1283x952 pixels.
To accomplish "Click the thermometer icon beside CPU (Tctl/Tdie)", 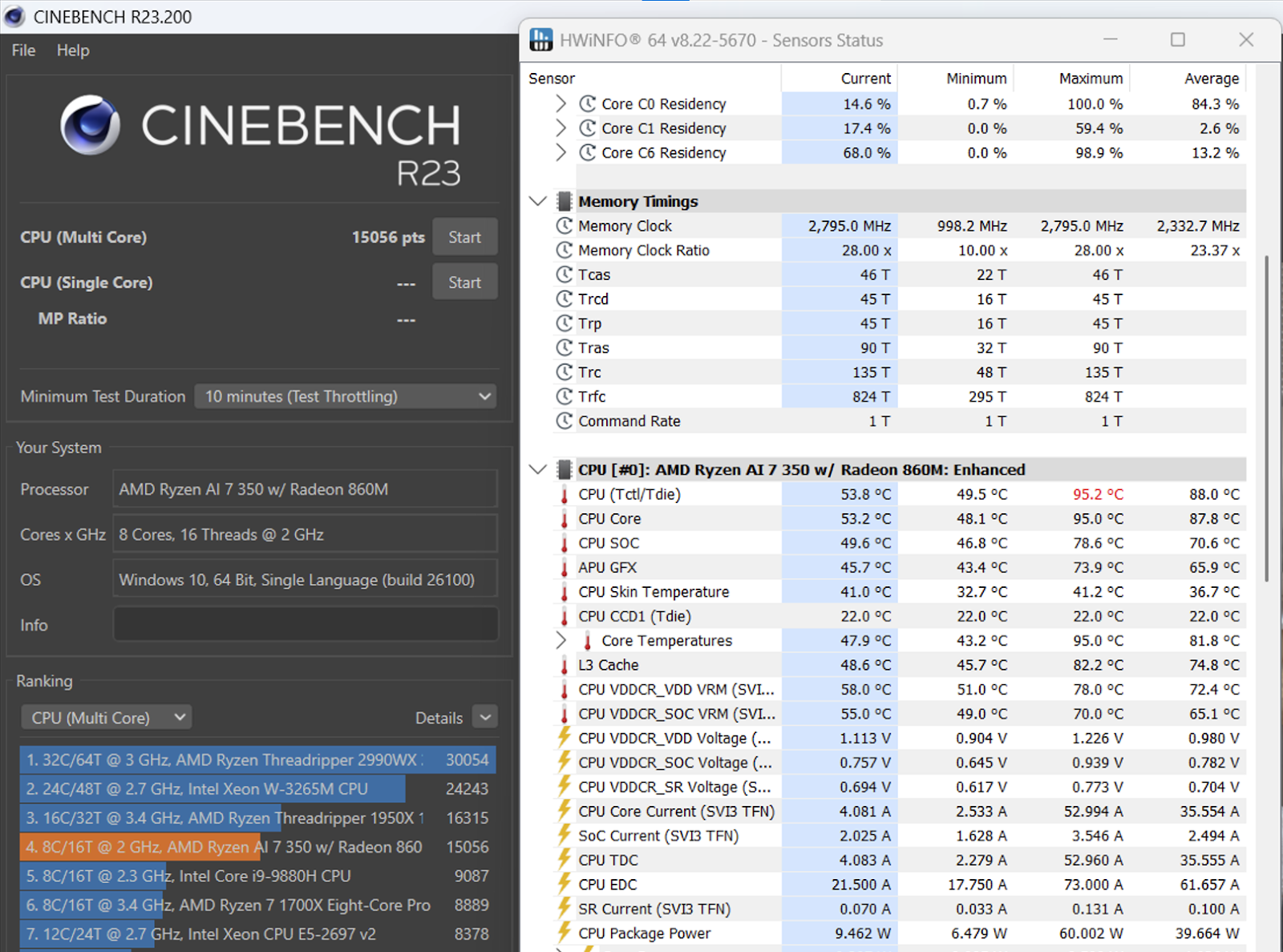I will pyautogui.click(x=565, y=495).
